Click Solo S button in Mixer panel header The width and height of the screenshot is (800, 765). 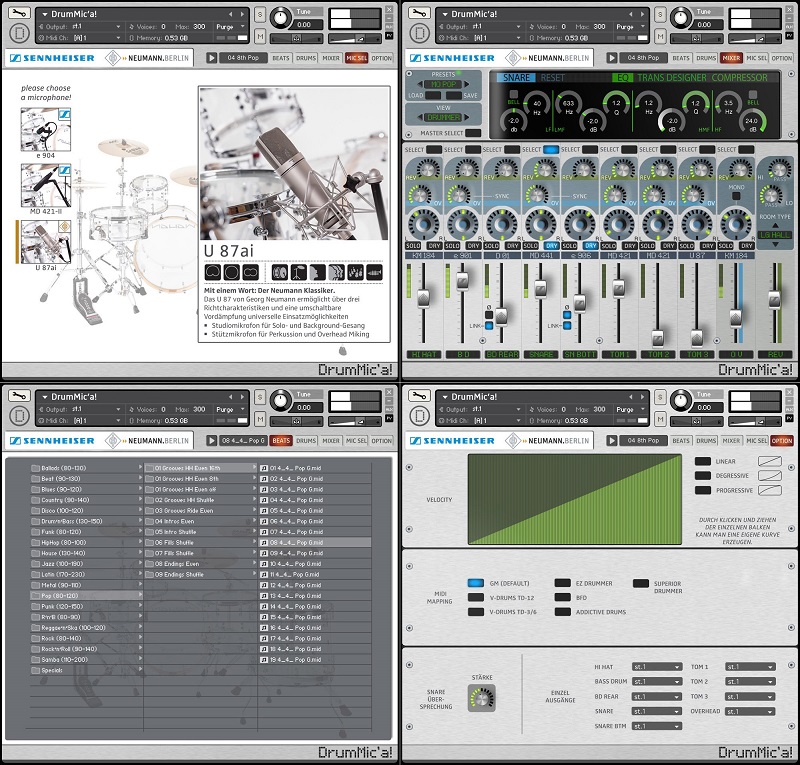click(660, 15)
